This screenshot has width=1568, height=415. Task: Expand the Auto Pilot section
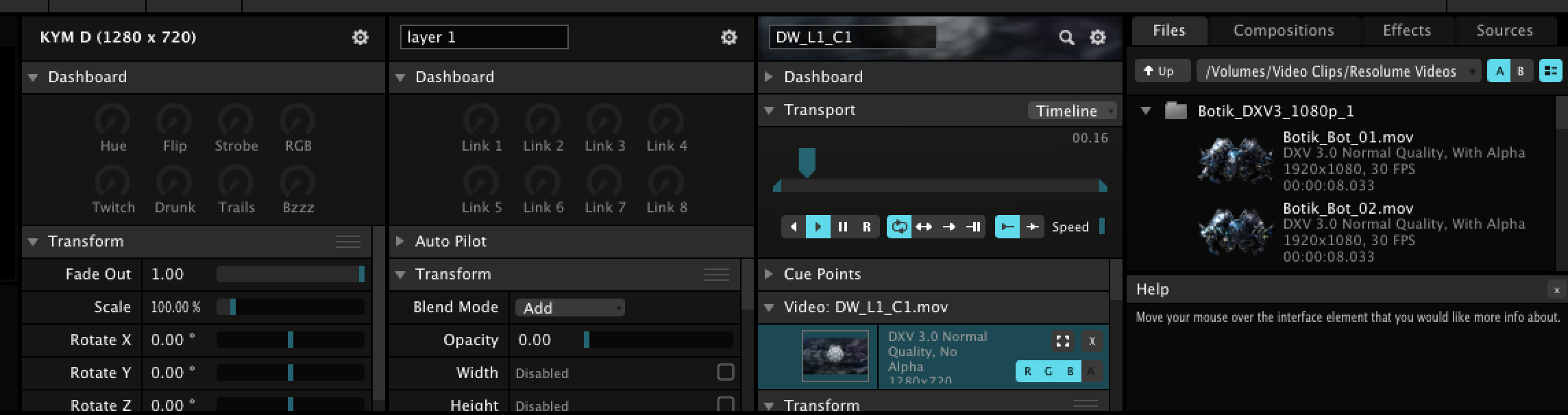[400, 241]
